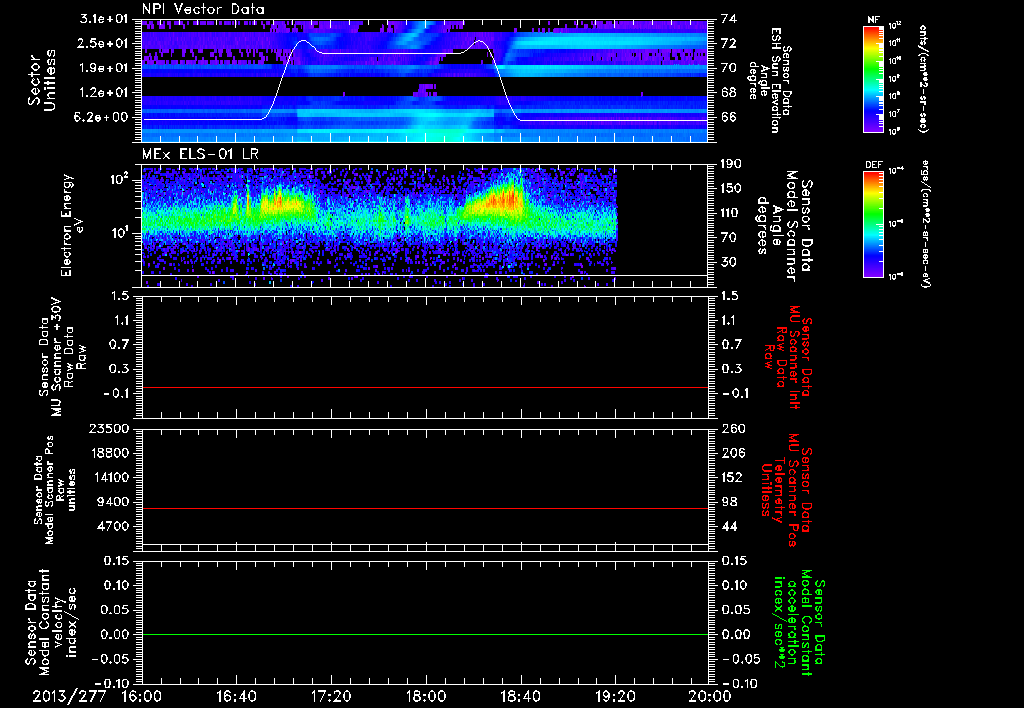This screenshot has width=1024, height=708.
Task: Click the 17:20 time axis label
Action: pyautogui.click(x=331, y=696)
